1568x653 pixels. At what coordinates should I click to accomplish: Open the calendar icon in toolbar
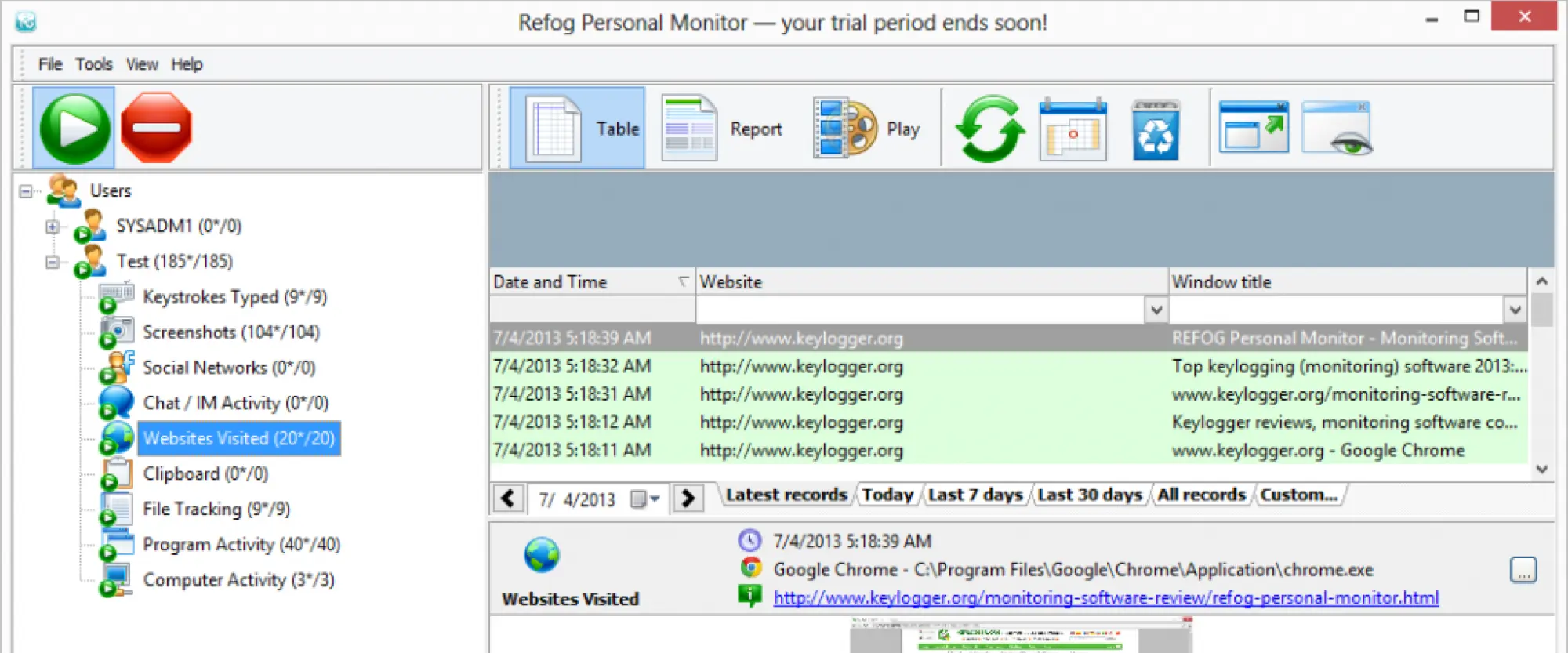[1073, 129]
